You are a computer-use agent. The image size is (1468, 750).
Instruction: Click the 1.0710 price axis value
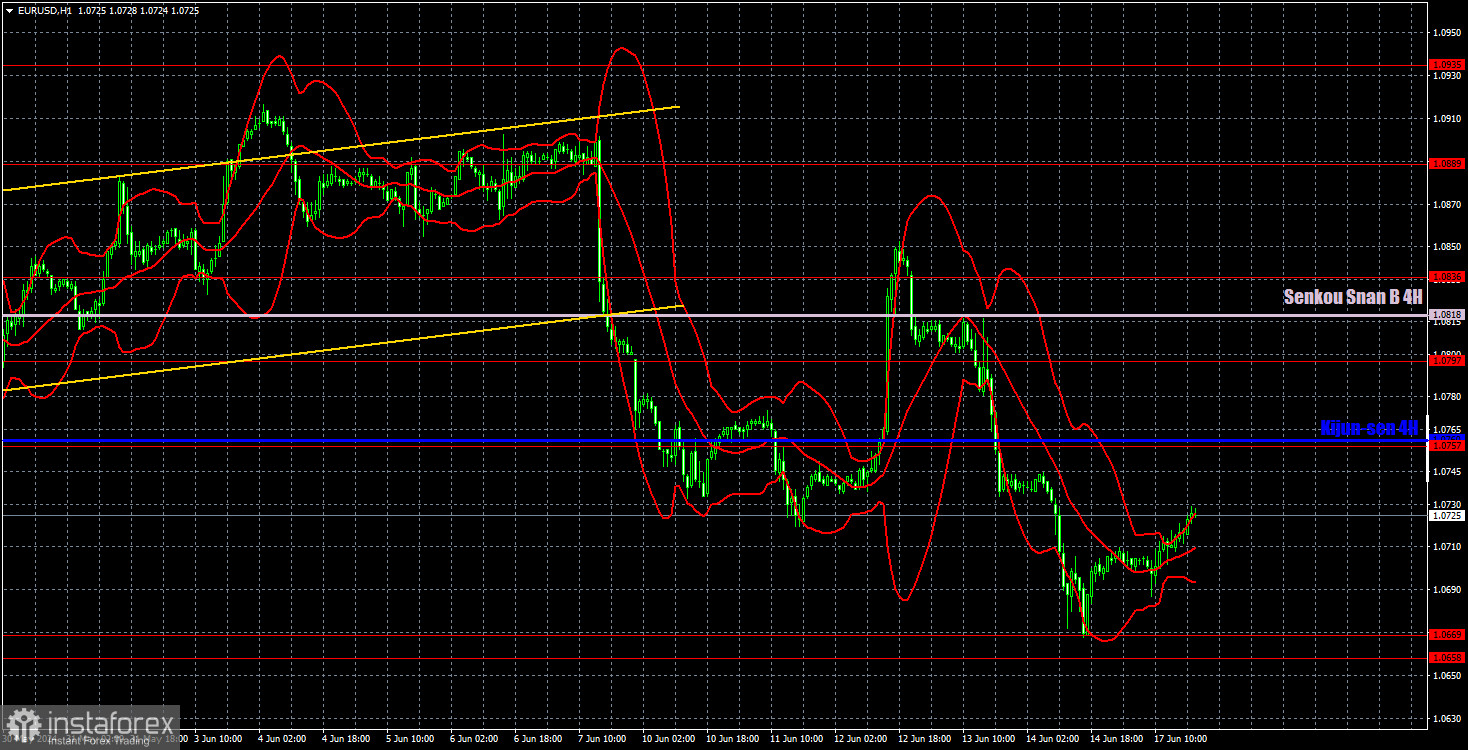pos(1446,546)
